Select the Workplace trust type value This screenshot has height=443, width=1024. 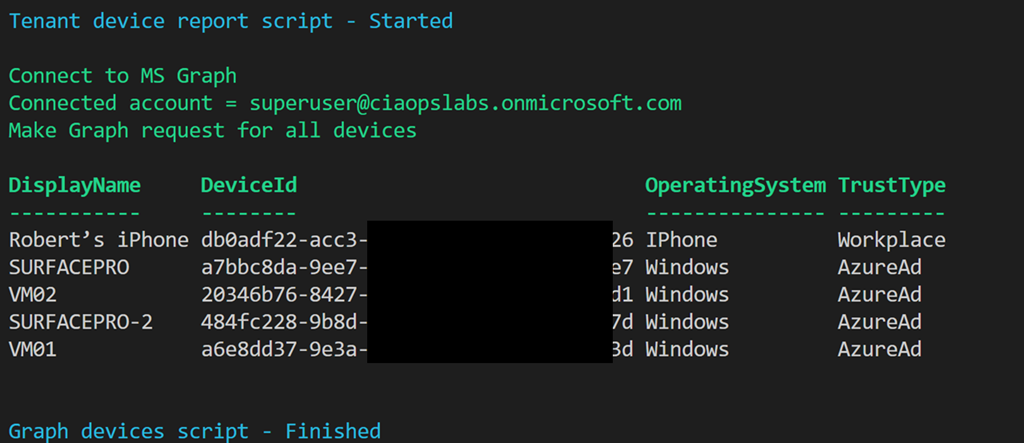[x=891, y=240]
